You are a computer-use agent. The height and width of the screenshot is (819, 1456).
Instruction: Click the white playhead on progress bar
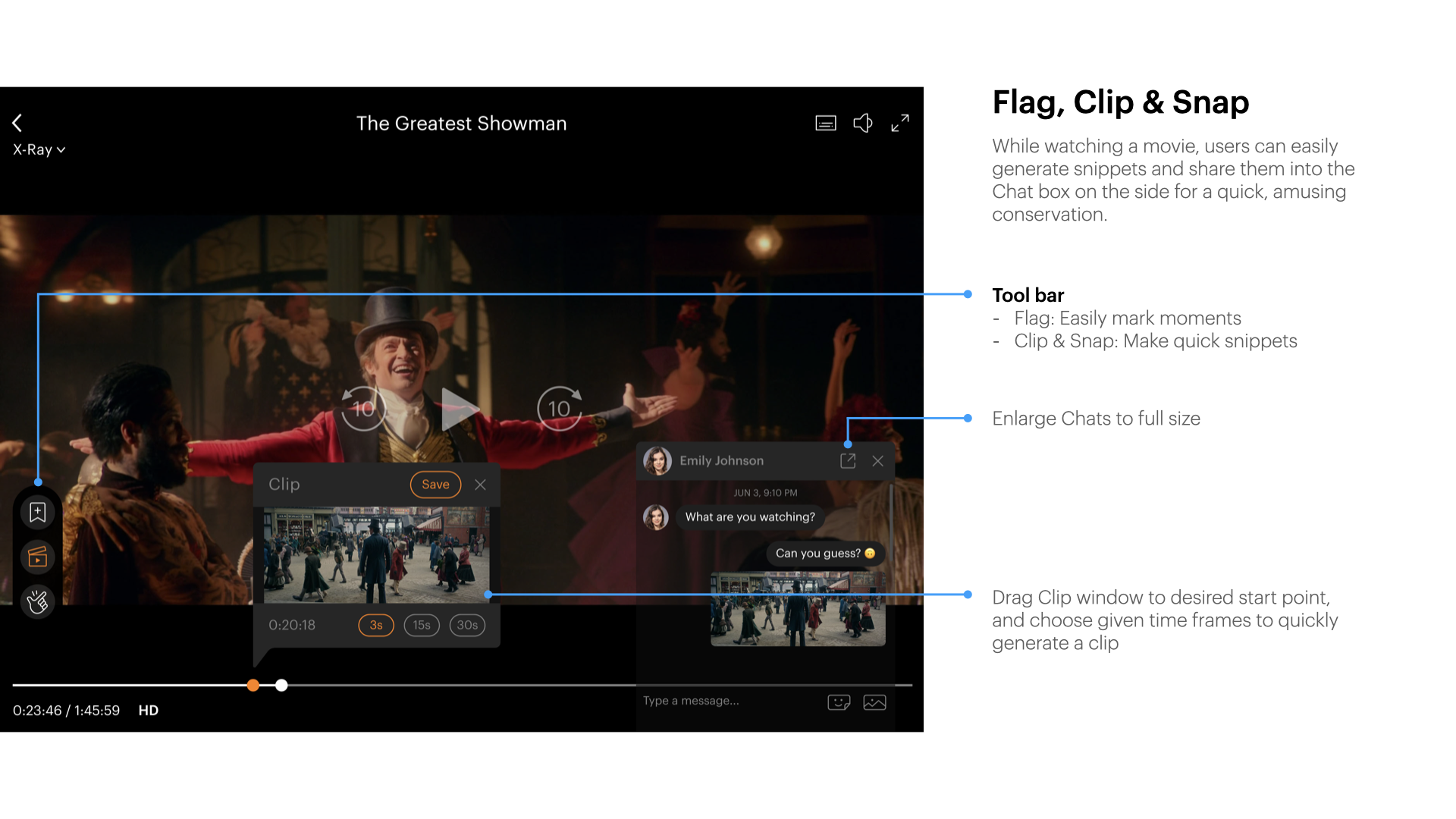tap(281, 686)
